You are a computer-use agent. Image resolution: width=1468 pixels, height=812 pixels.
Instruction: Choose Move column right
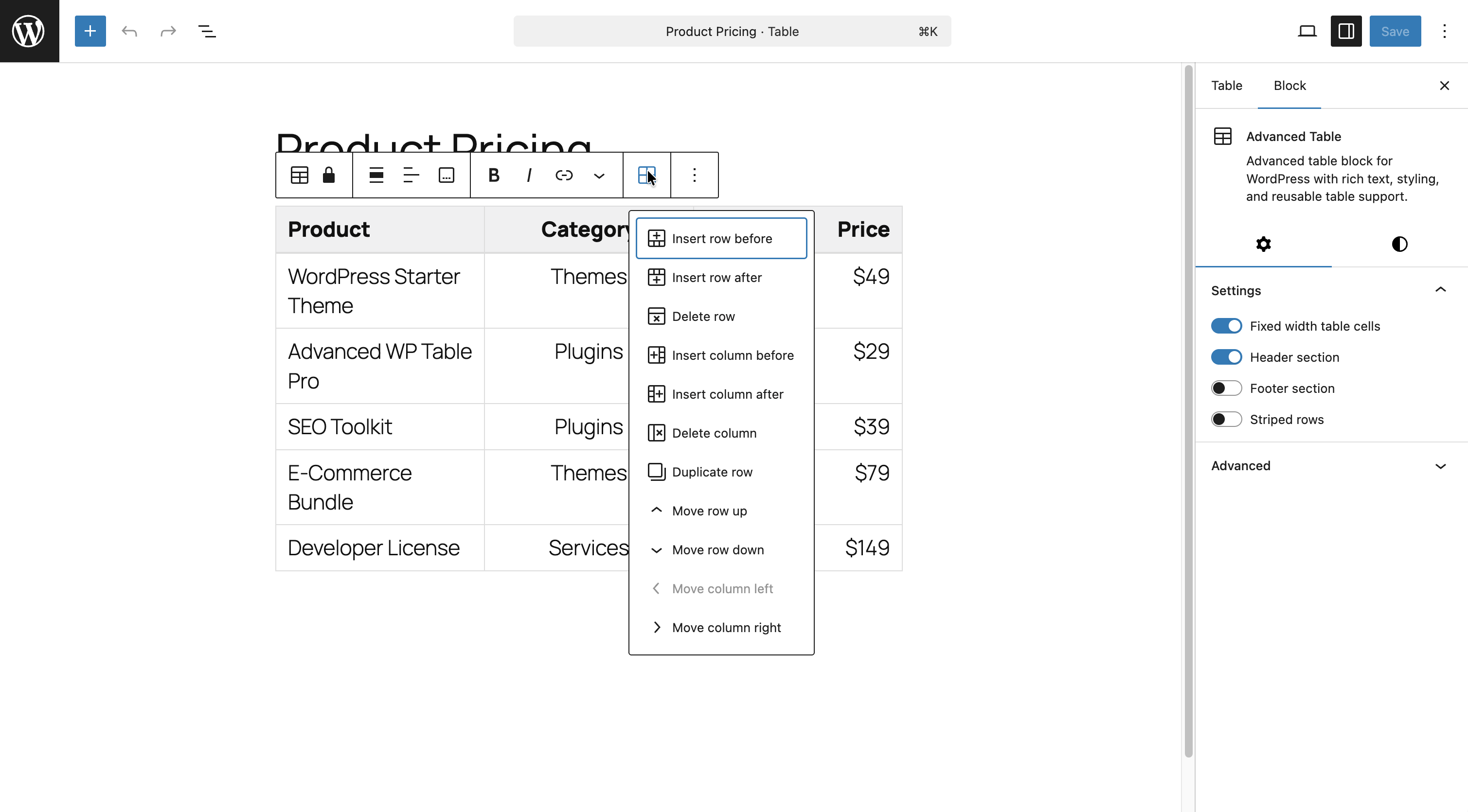[721, 627]
